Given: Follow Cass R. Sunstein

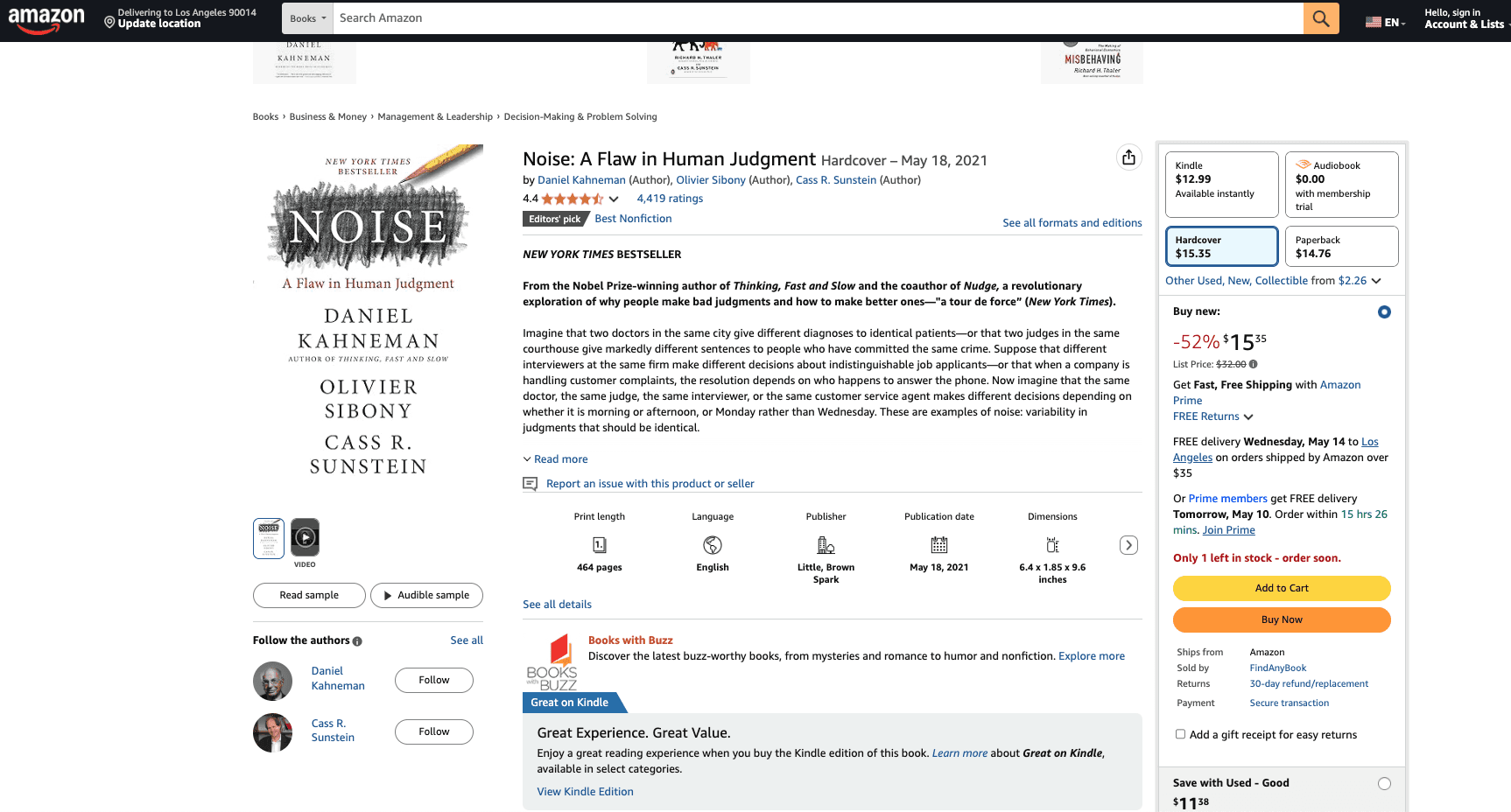Looking at the screenshot, I should pyautogui.click(x=434, y=731).
